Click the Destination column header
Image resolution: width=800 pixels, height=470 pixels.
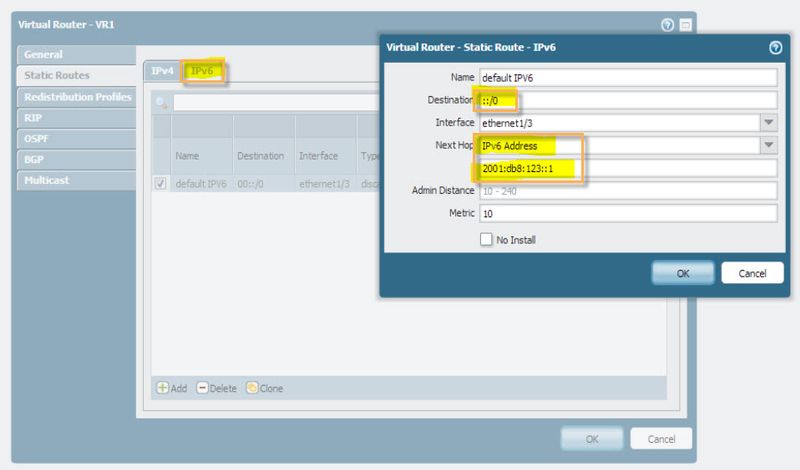[264, 156]
